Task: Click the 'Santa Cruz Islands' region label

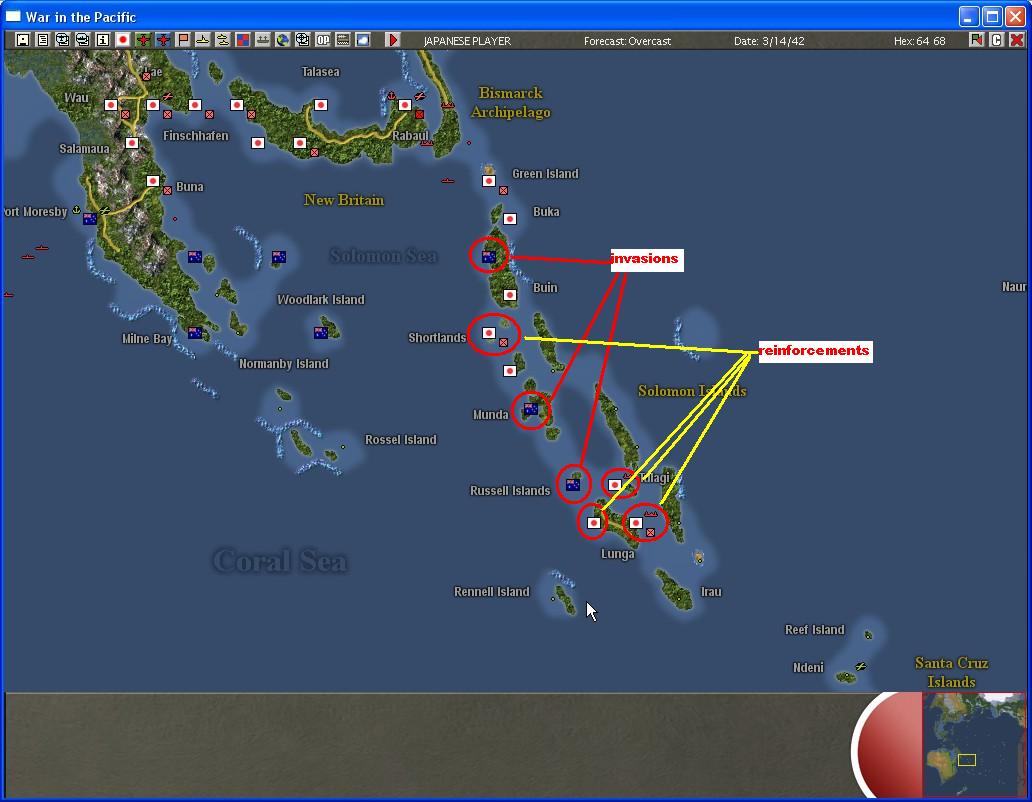Action: click(951, 672)
